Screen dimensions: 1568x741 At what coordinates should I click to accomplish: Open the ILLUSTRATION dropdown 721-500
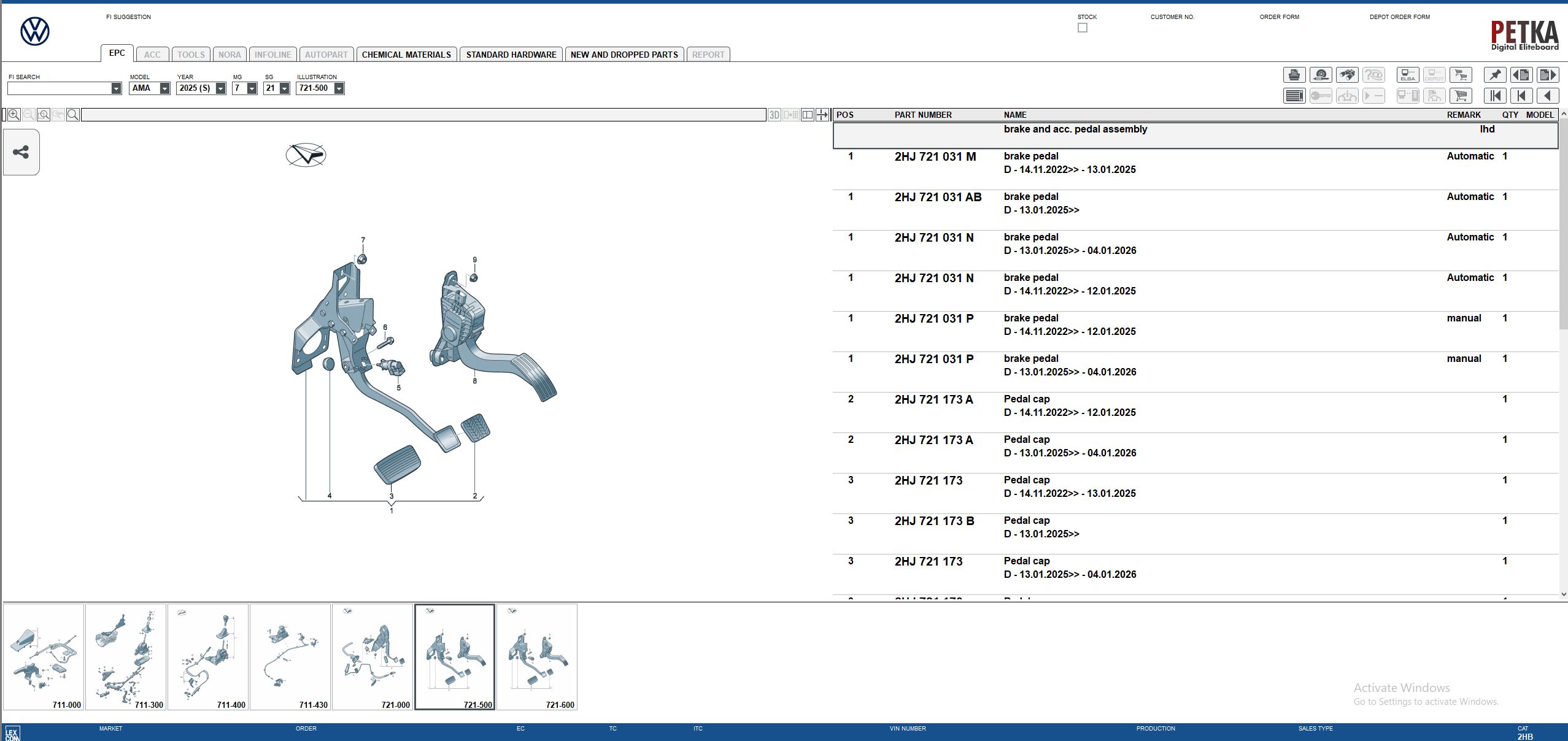click(338, 88)
